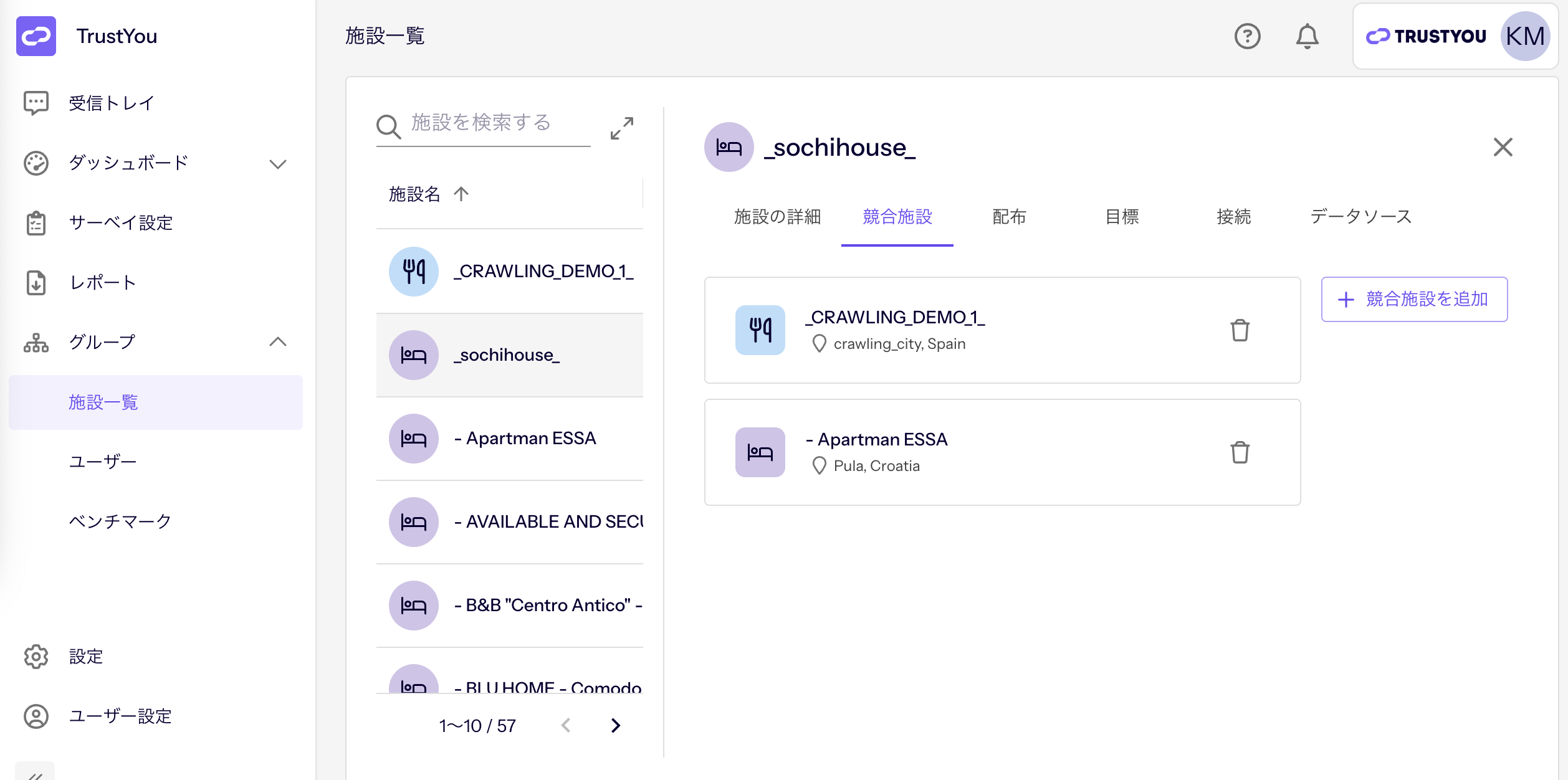This screenshot has height=780, width=1568.
Task: Collapse the グループ menu chevron
Action: (278, 341)
